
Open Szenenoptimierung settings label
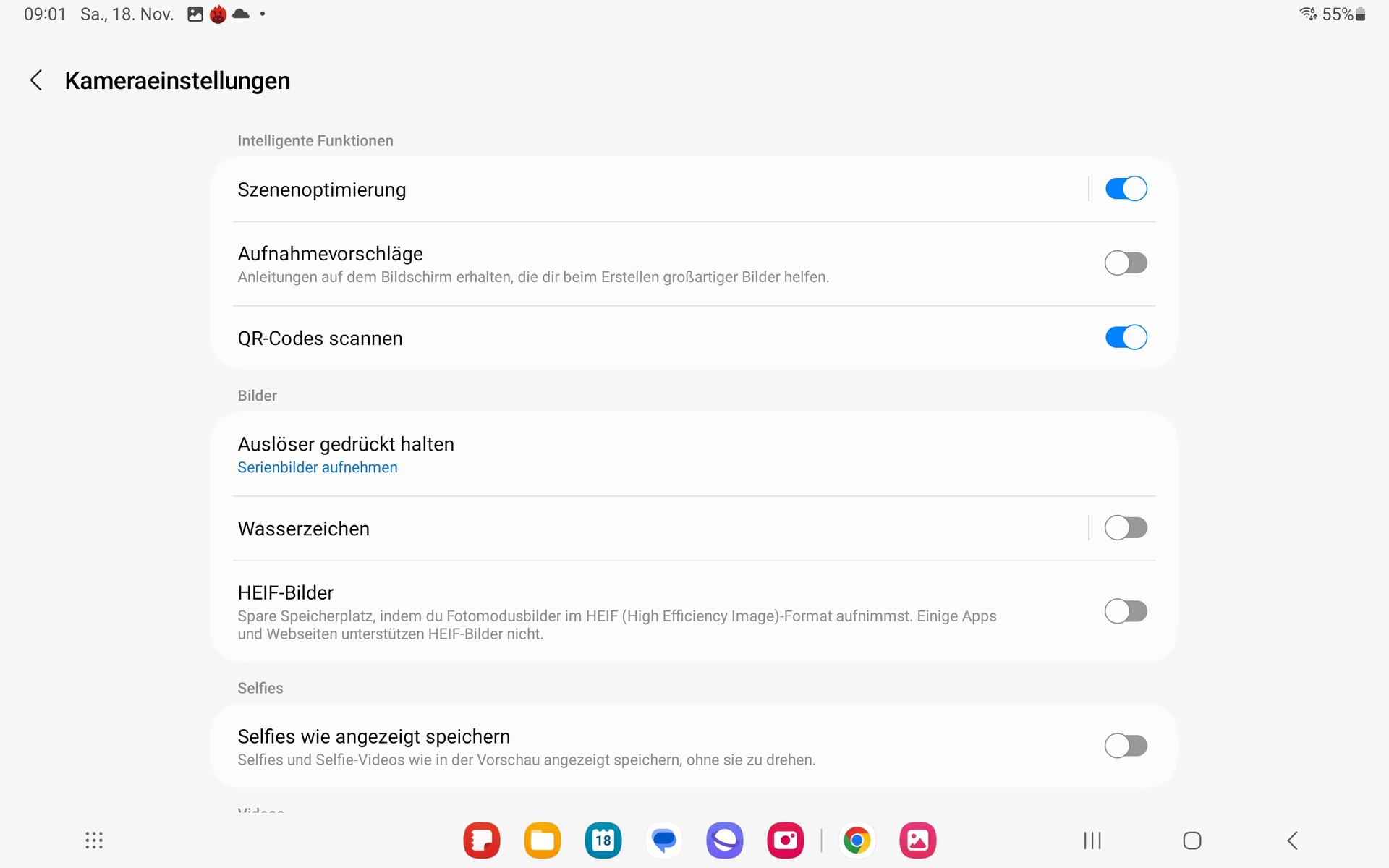[x=322, y=190]
